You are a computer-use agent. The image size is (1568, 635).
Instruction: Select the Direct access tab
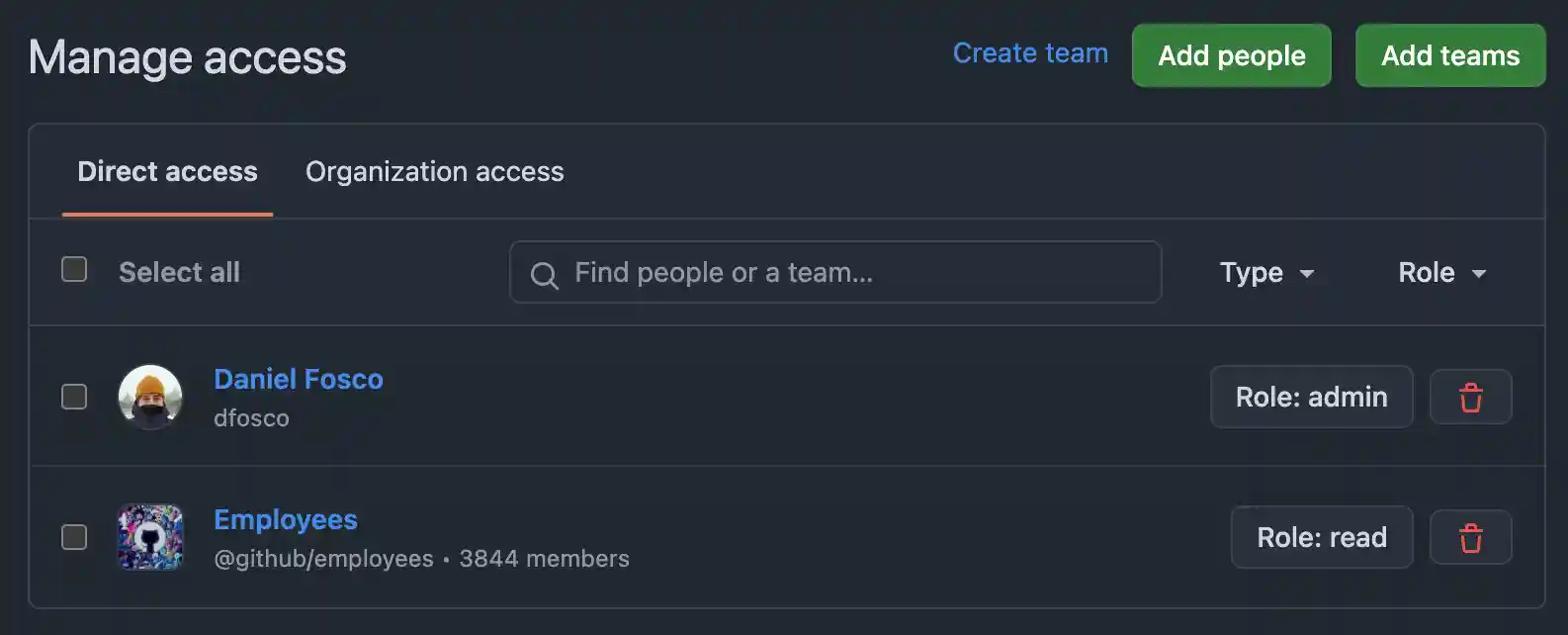166,172
